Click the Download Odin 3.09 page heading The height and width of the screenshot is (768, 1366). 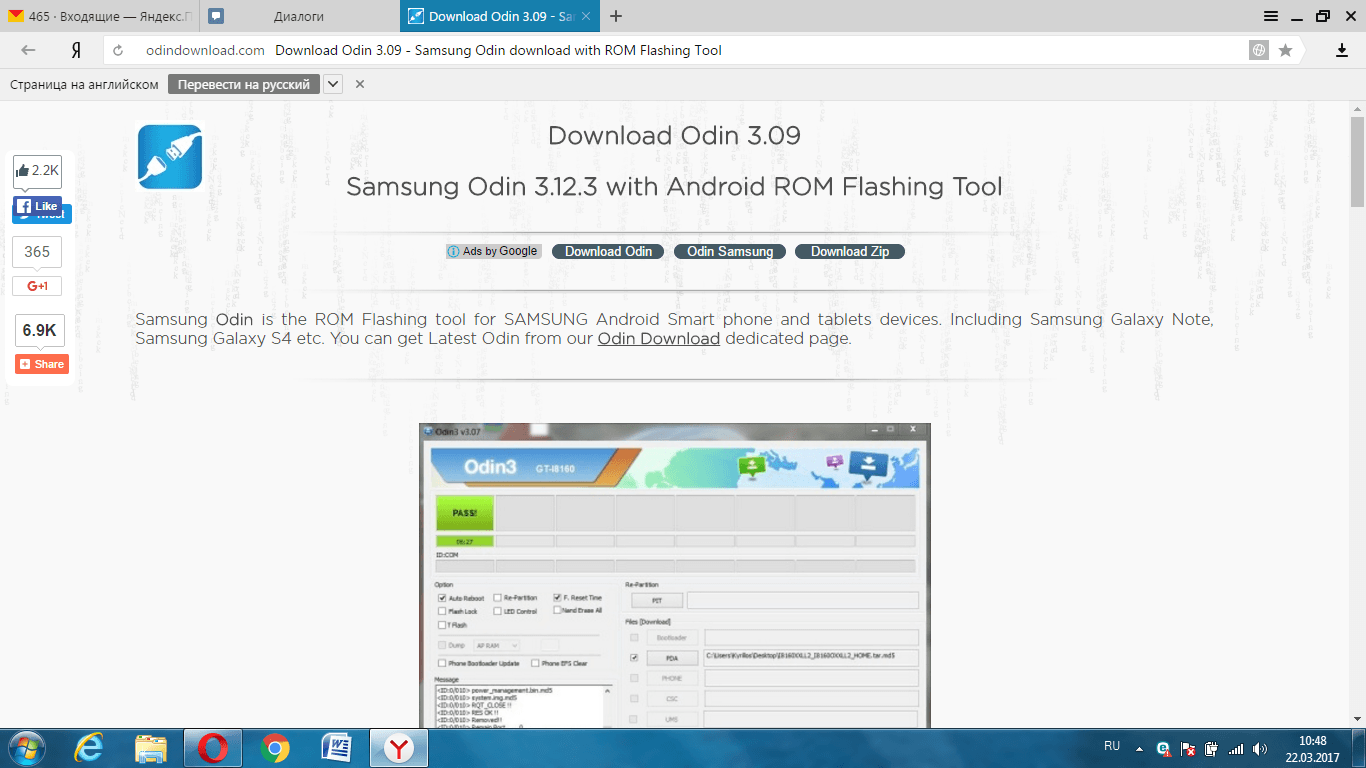tap(674, 136)
